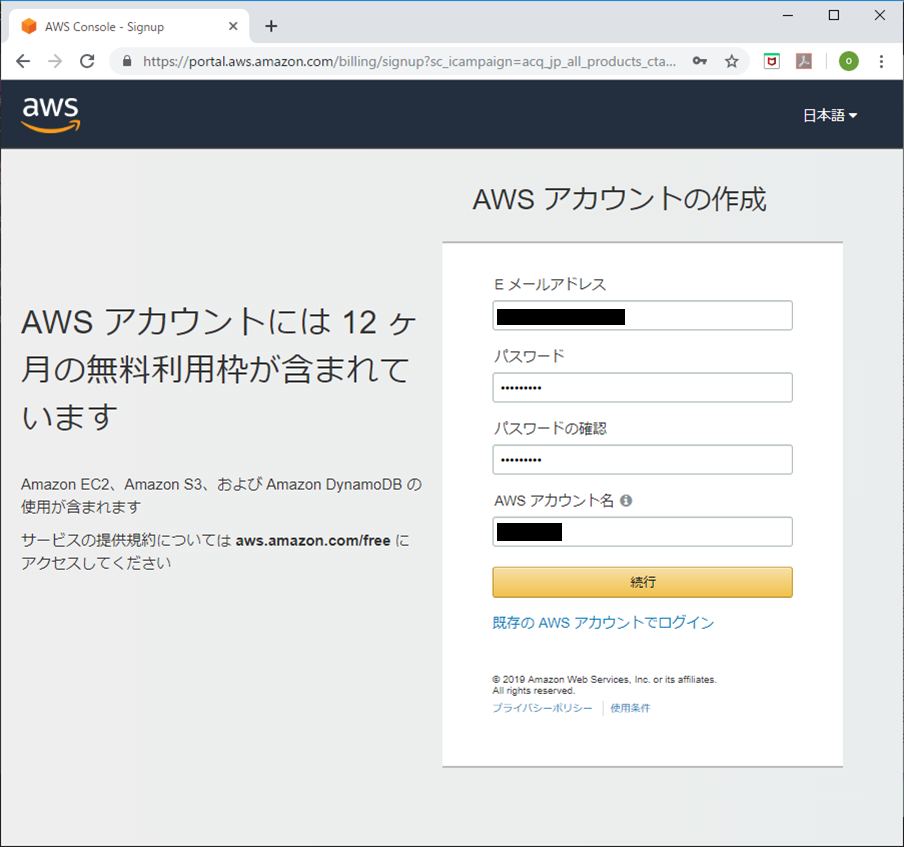
Task: Click the AWS アカウント名 input field
Action: (x=642, y=532)
